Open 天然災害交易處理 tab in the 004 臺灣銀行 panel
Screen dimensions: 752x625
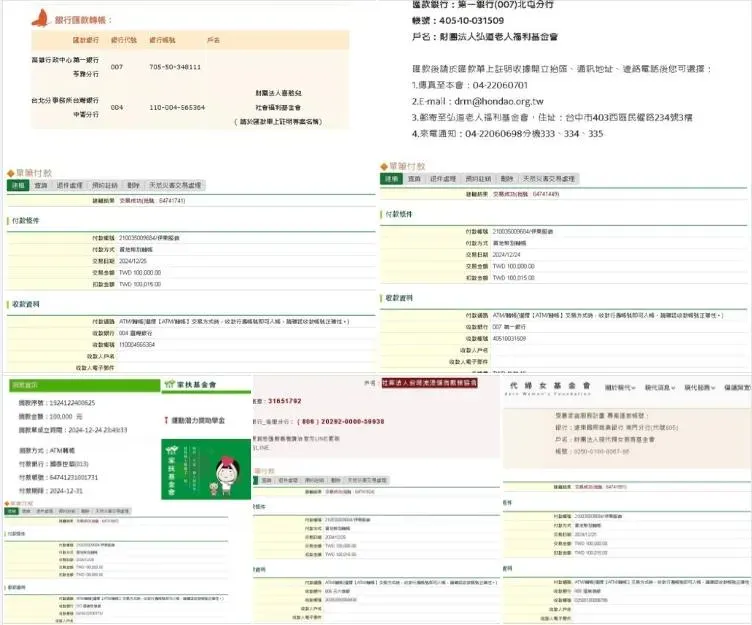(175, 185)
